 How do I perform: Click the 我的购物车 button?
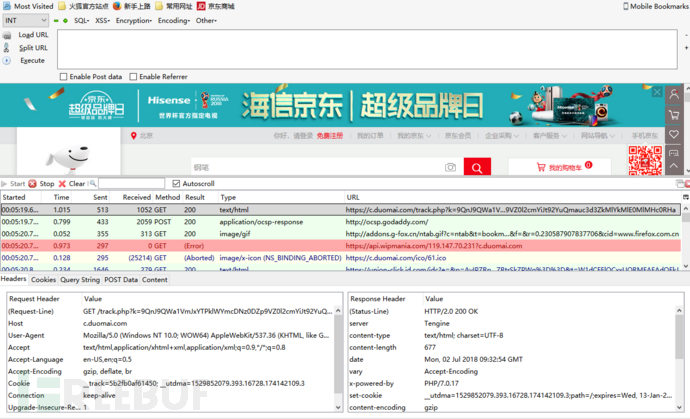560,167
